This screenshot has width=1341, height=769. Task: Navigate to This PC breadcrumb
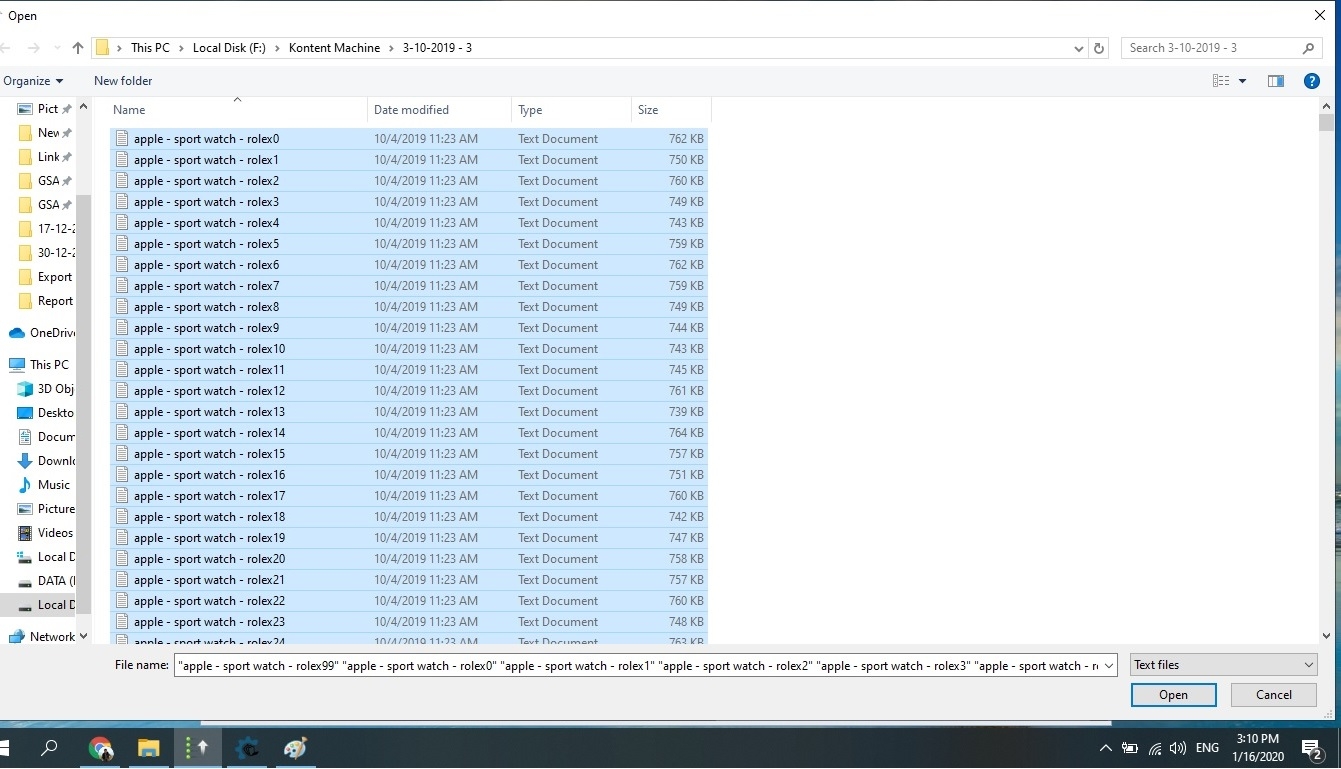150,48
